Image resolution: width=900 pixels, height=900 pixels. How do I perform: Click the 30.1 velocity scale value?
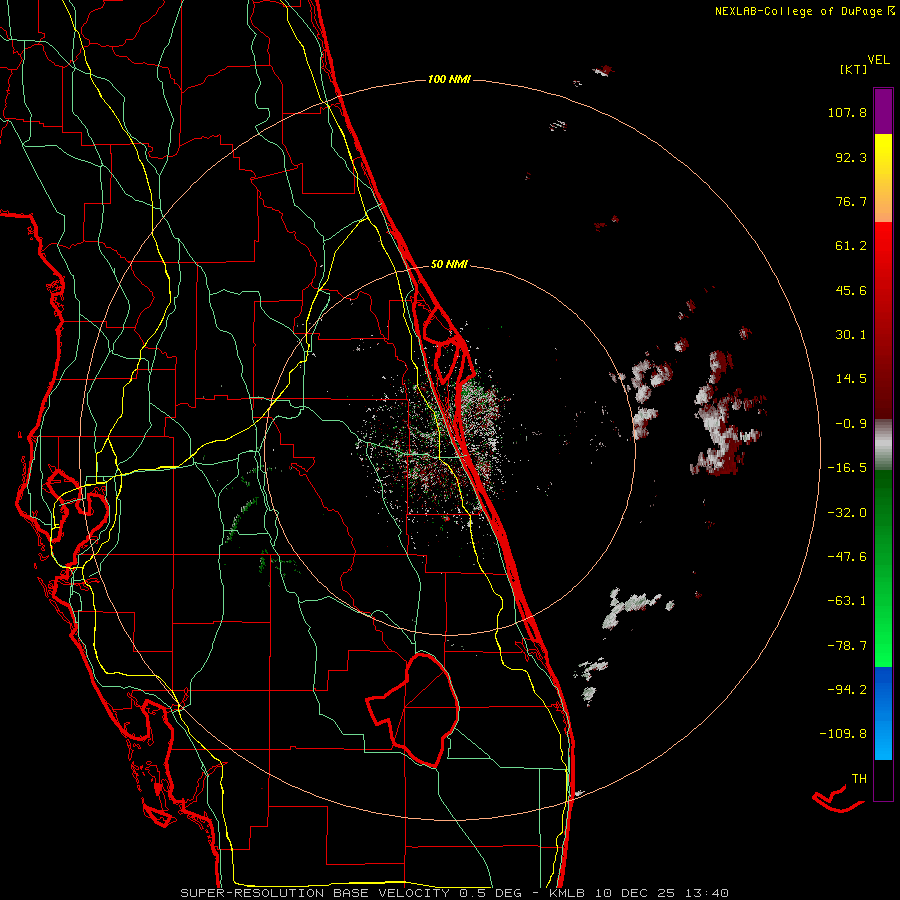tap(851, 335)
